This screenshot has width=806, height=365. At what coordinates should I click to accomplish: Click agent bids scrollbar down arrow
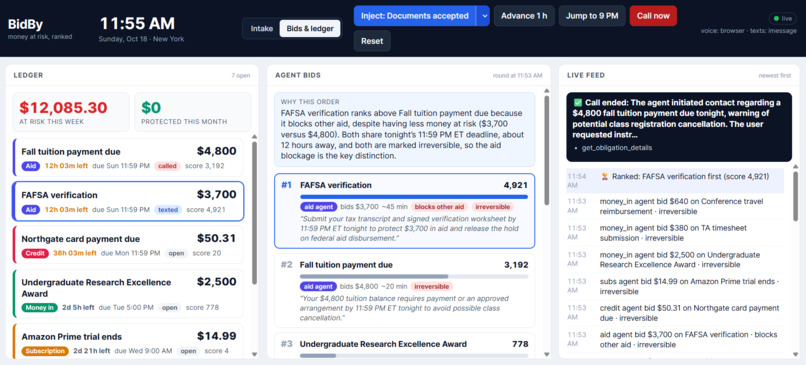(546, 354)
